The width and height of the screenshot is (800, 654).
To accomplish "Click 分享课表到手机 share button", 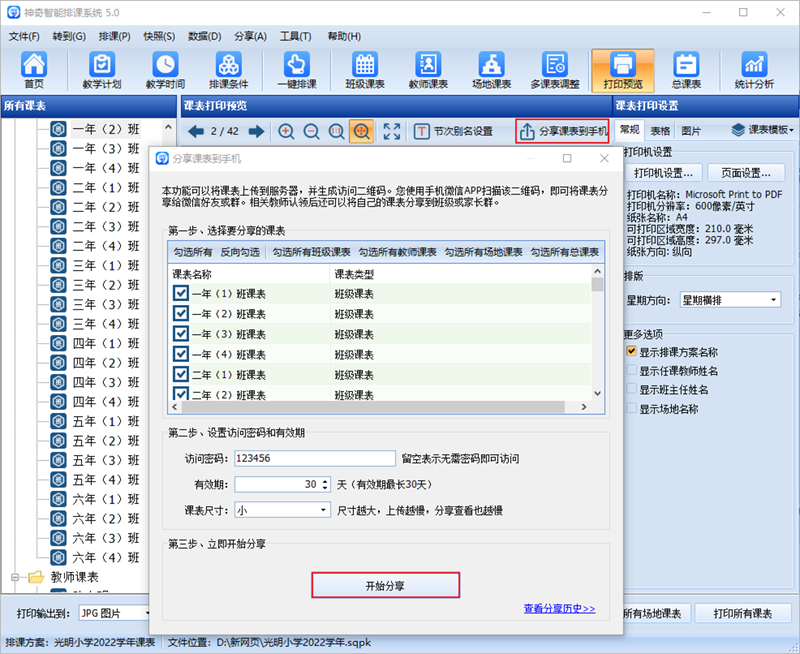I will (x=562, y=132).
